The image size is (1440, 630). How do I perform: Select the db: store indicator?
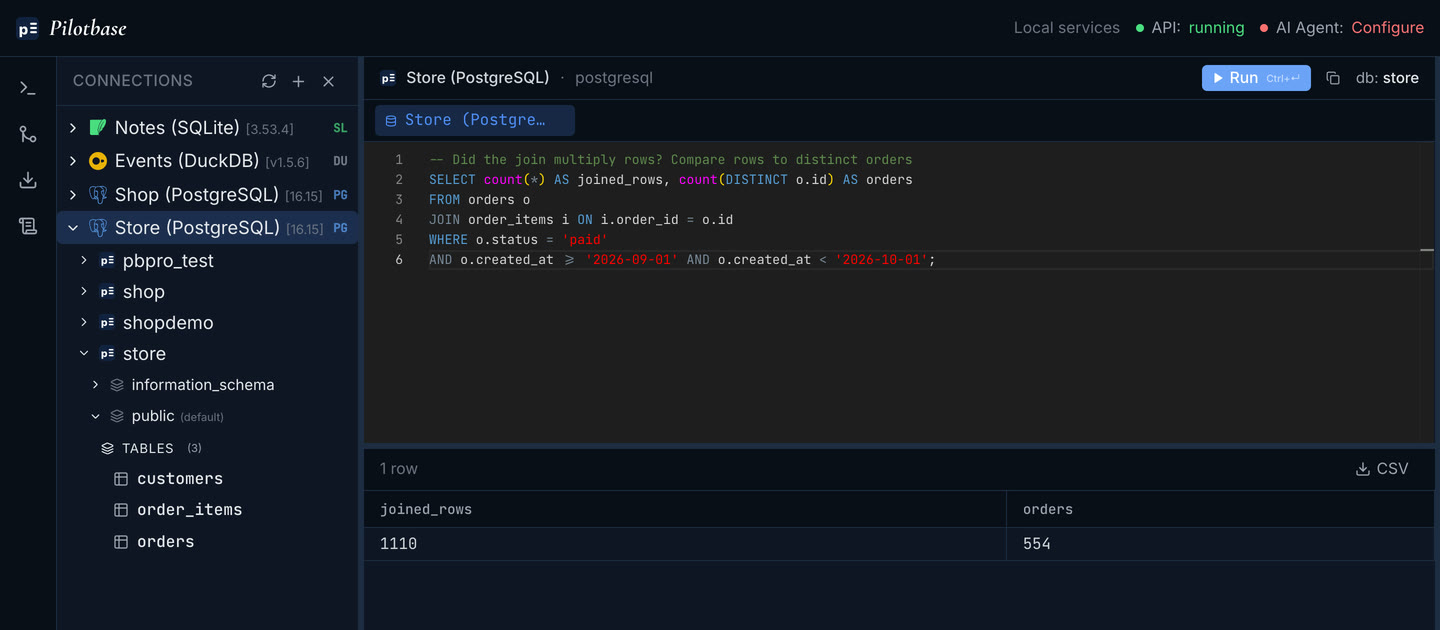[1387, 78]
